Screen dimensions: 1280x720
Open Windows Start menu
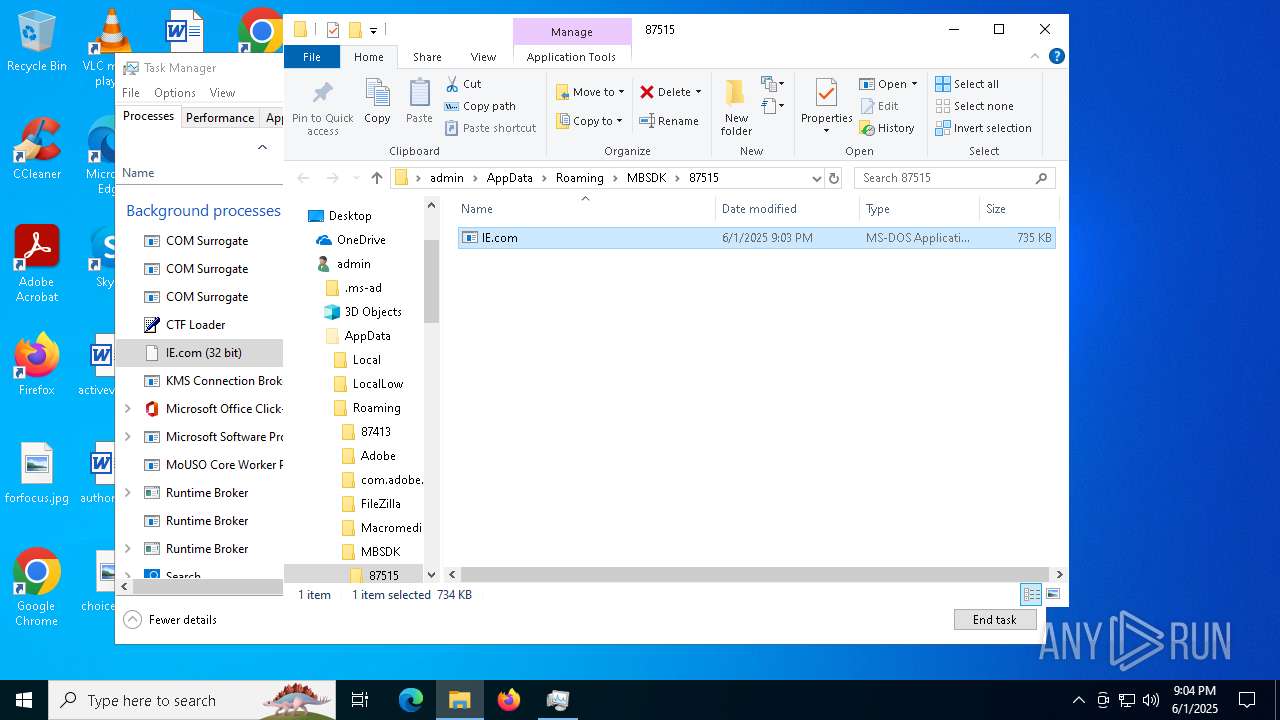click(x=24, y=700)
